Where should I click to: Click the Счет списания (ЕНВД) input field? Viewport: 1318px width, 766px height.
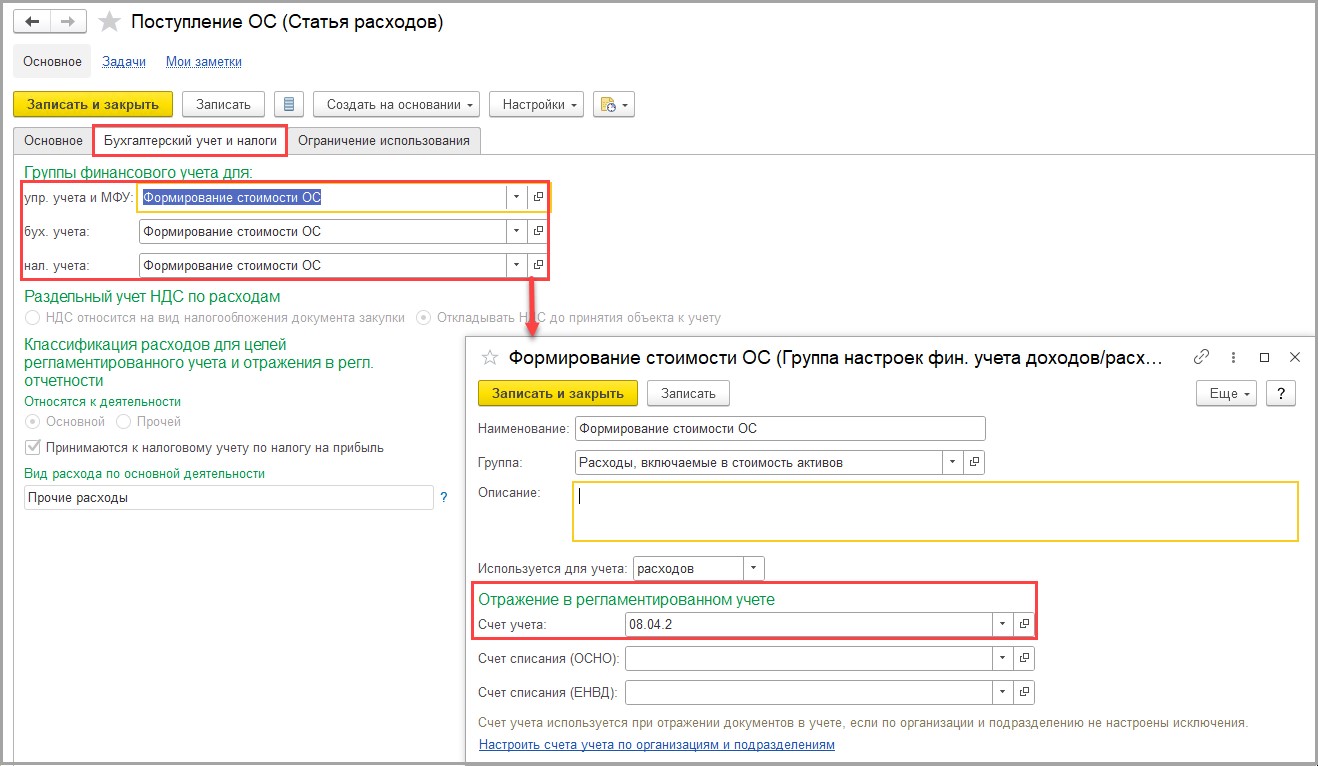click(x=808, y=692)
